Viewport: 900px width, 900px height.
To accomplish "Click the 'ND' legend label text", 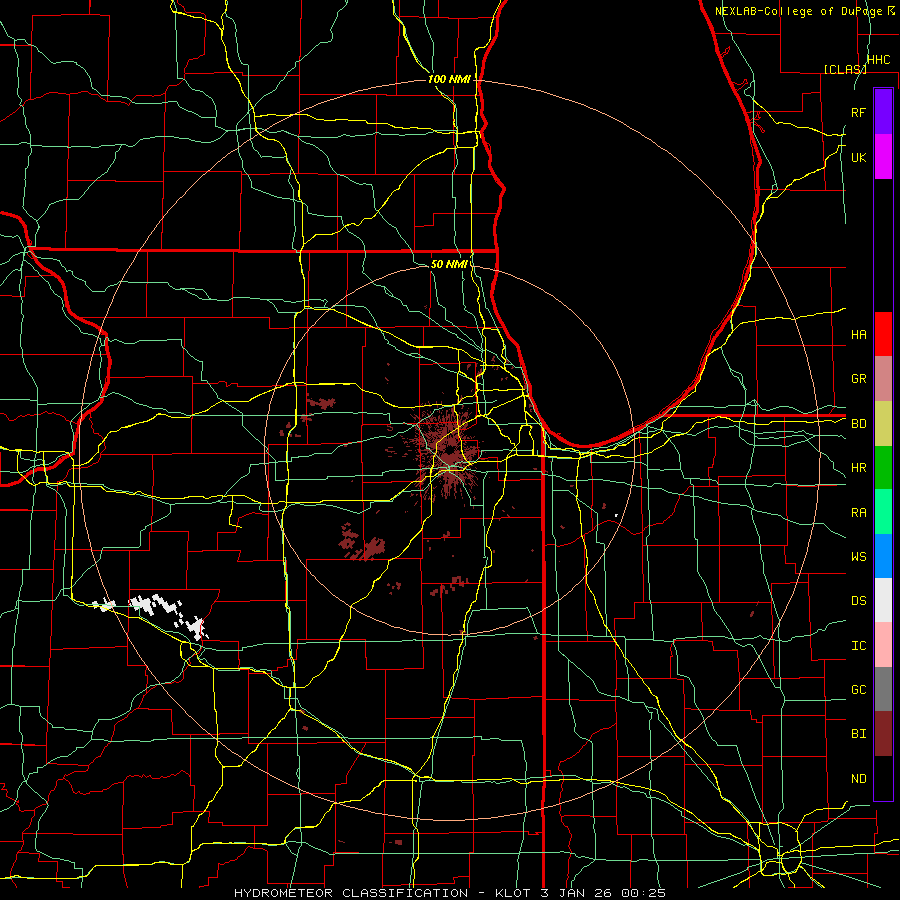I will click(858, 779).
